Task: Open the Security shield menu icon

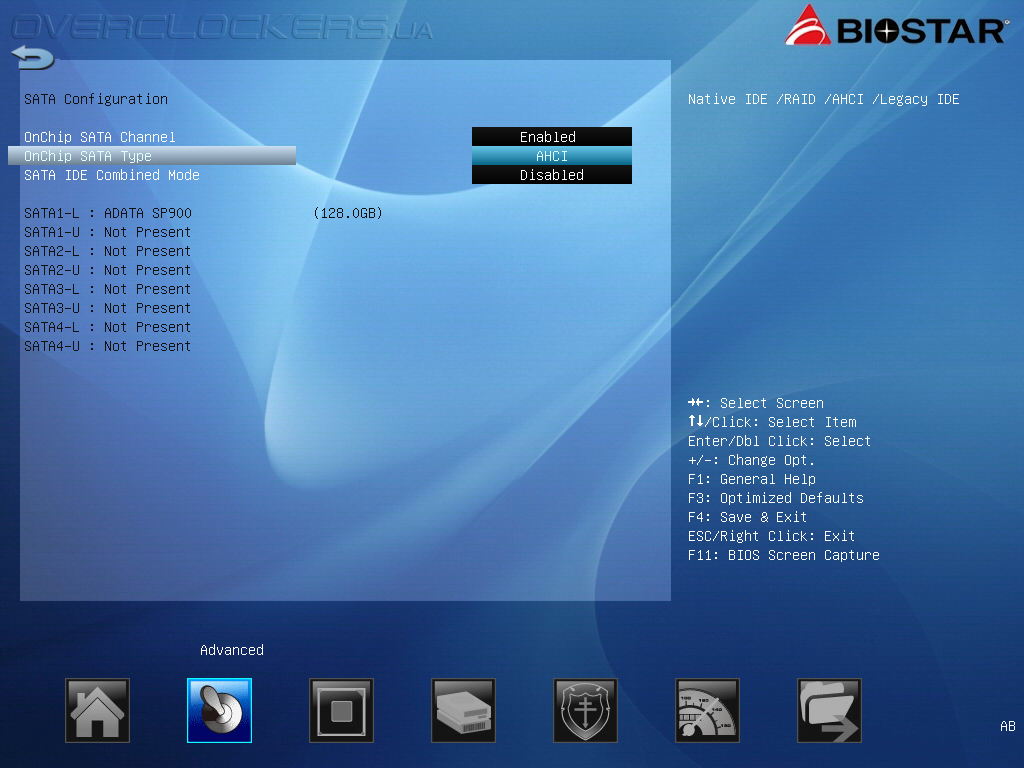Action: 585,711
